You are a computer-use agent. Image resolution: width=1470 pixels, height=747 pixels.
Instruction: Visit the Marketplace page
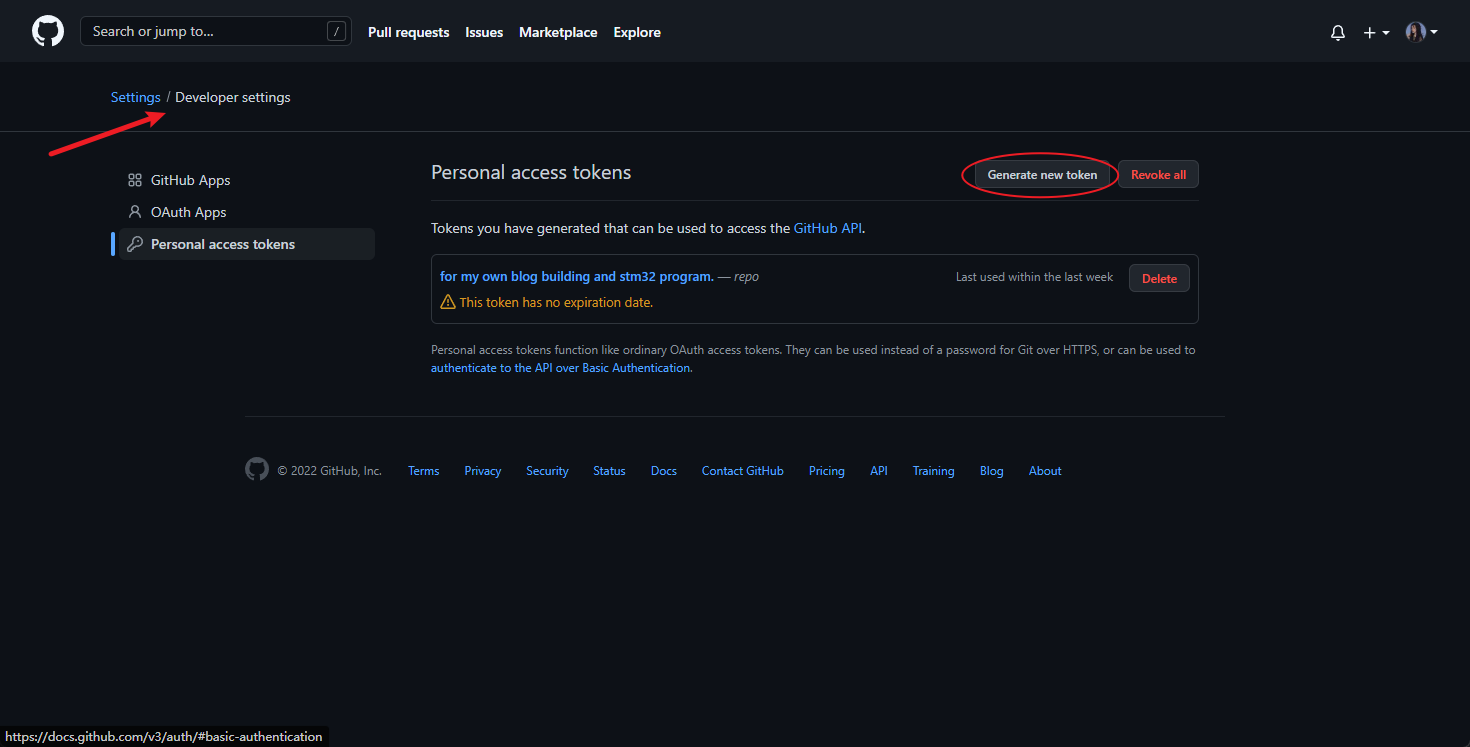558,32
